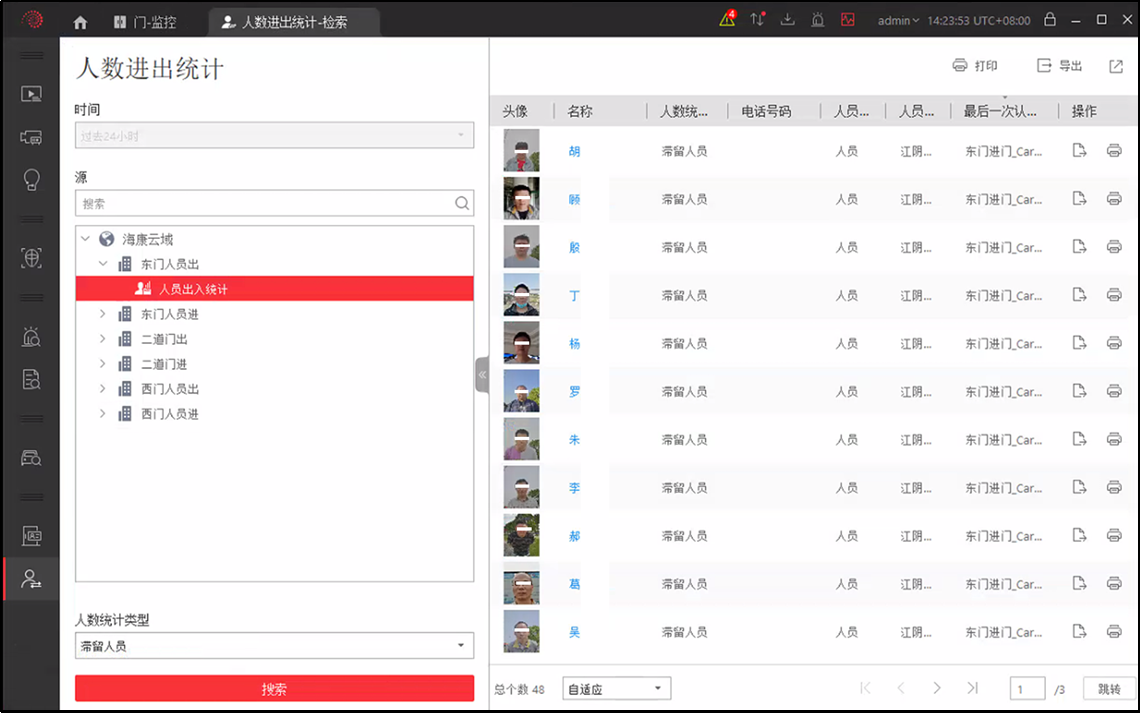
Task: Open the 自适应 page size selector
Action: point(616,688)
